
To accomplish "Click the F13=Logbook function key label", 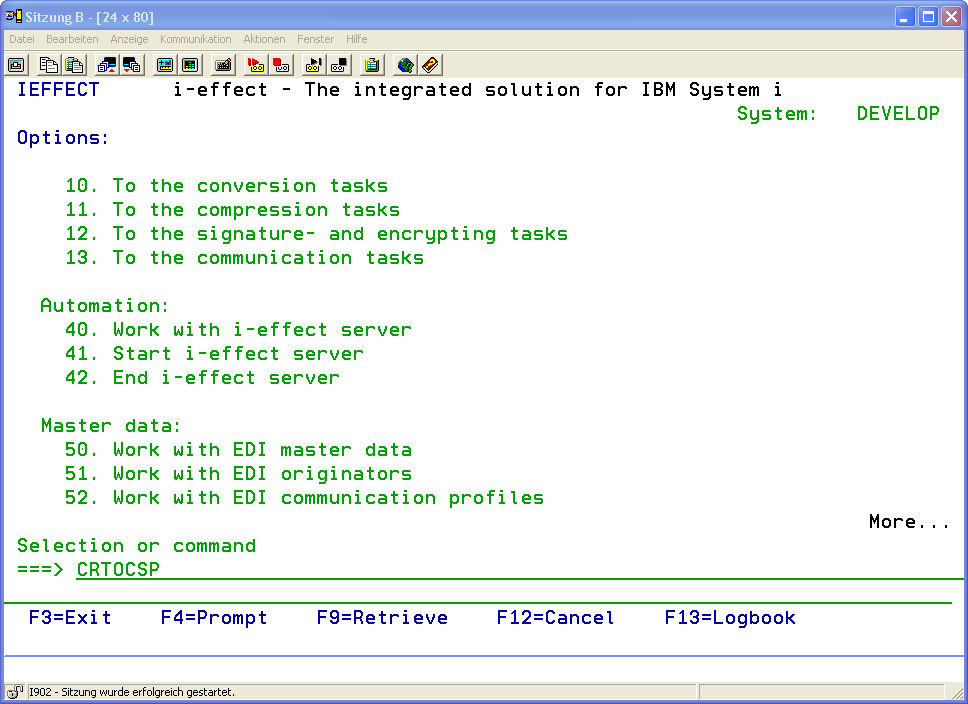I will 730,618.
